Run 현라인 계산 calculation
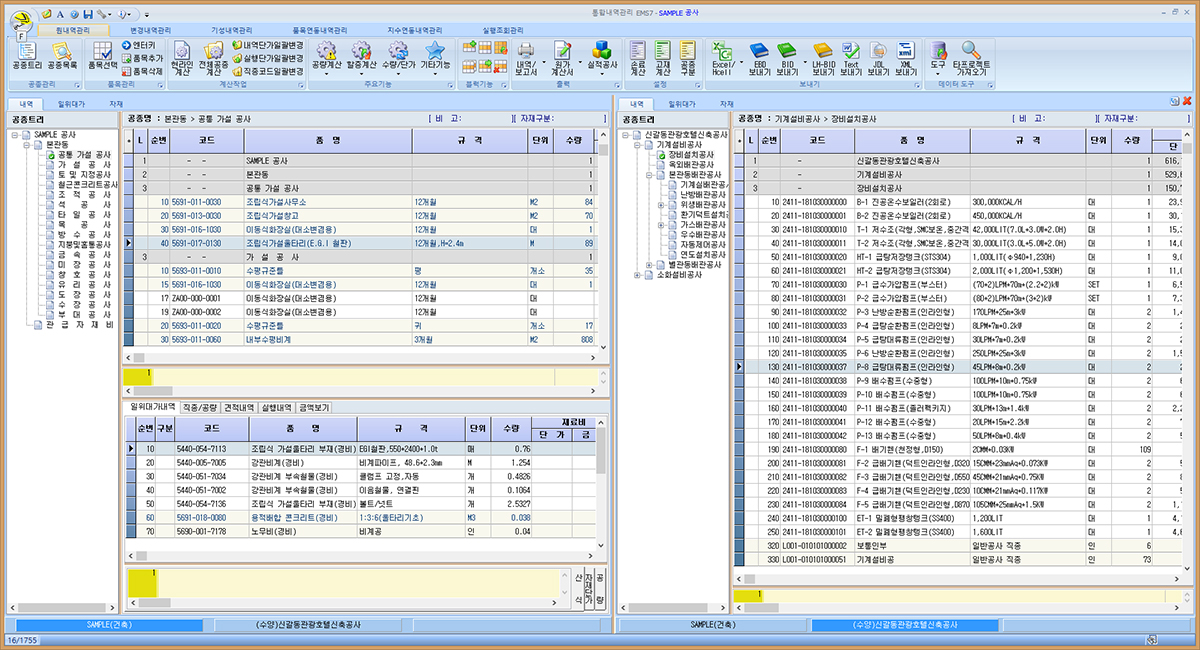Image resolution: width=1200 pixels, height=650 pixels. tap(182, 58)
